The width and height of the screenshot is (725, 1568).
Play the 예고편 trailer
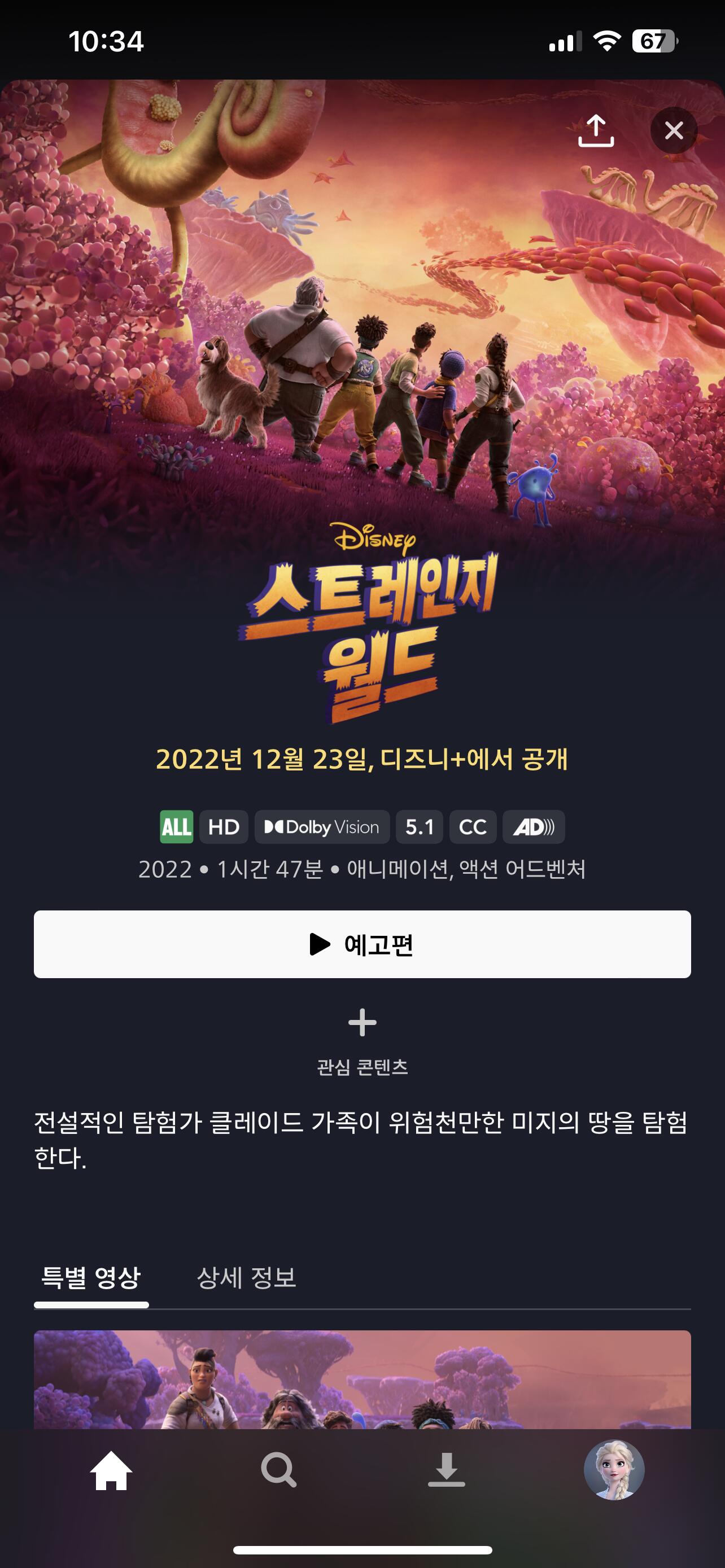[362, 944]
